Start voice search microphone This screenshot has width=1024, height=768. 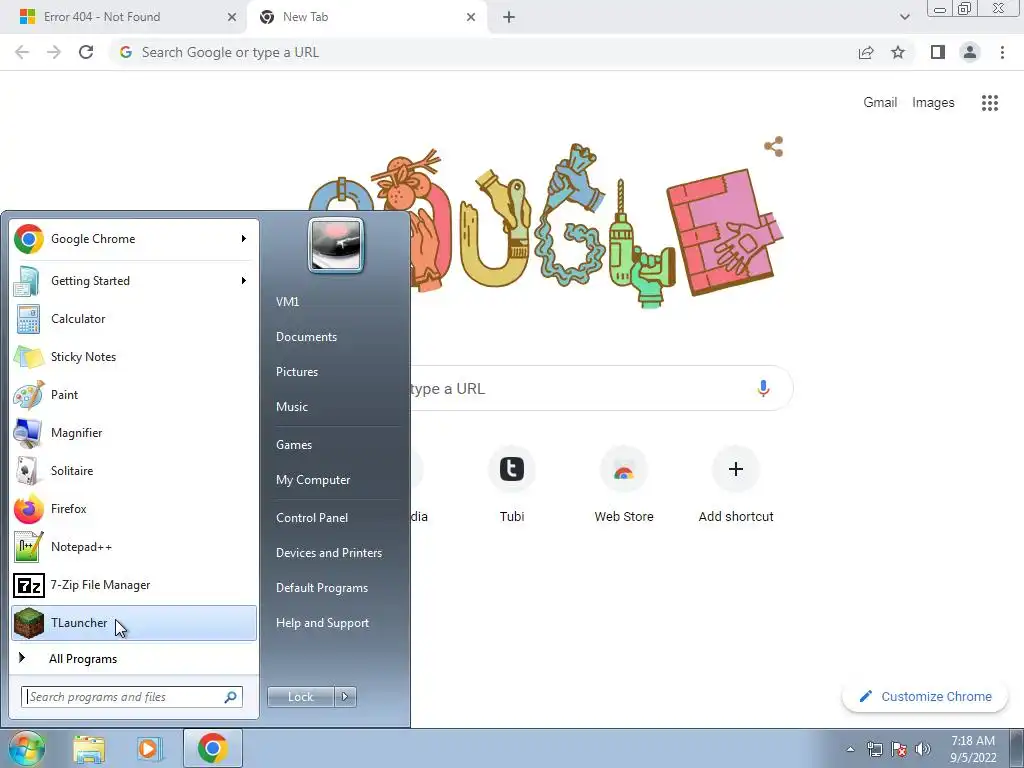(x=763, y=389)
